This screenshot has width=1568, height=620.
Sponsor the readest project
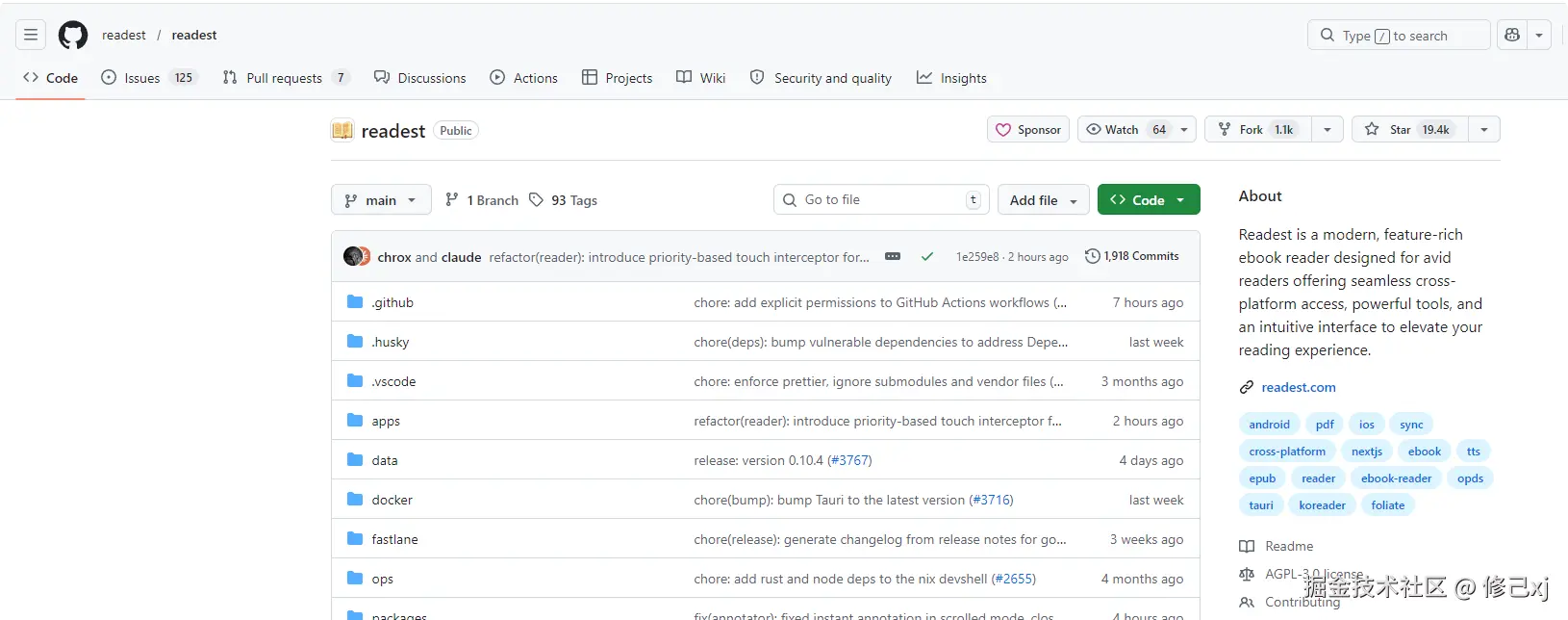[x=1028, y=130]
